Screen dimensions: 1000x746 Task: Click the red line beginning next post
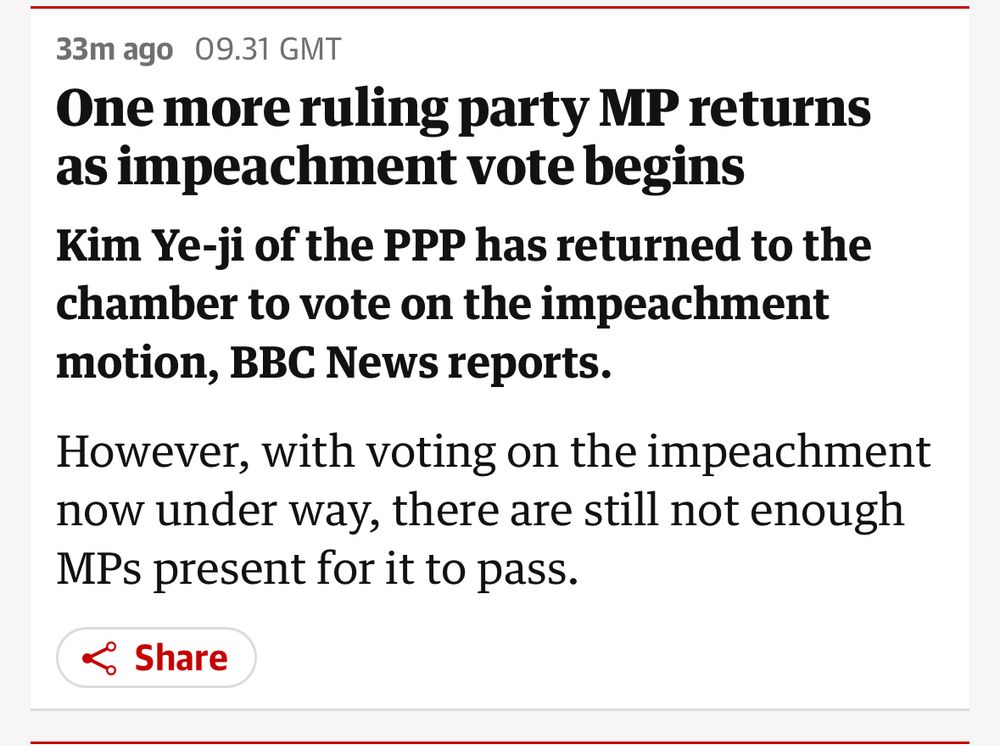pos(500,743)
